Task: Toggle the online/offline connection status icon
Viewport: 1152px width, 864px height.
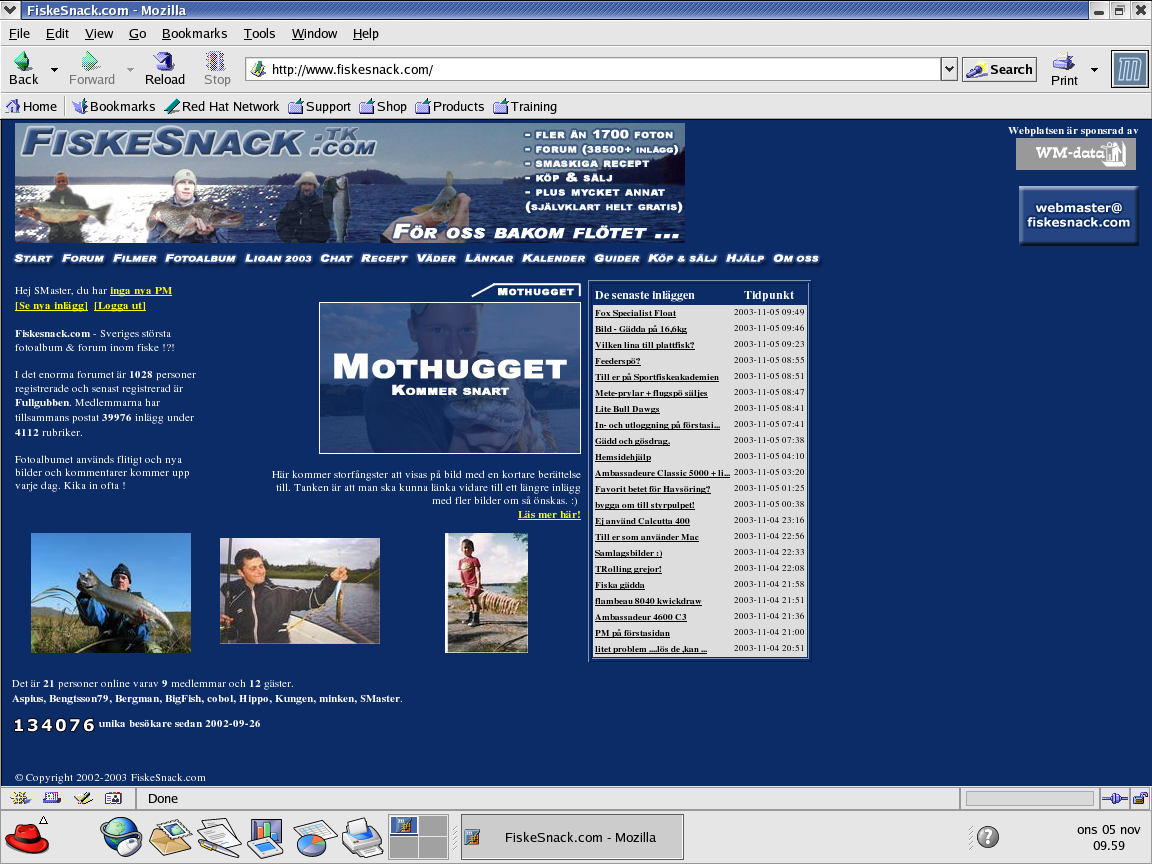Action: click(x=1114, y=798)
